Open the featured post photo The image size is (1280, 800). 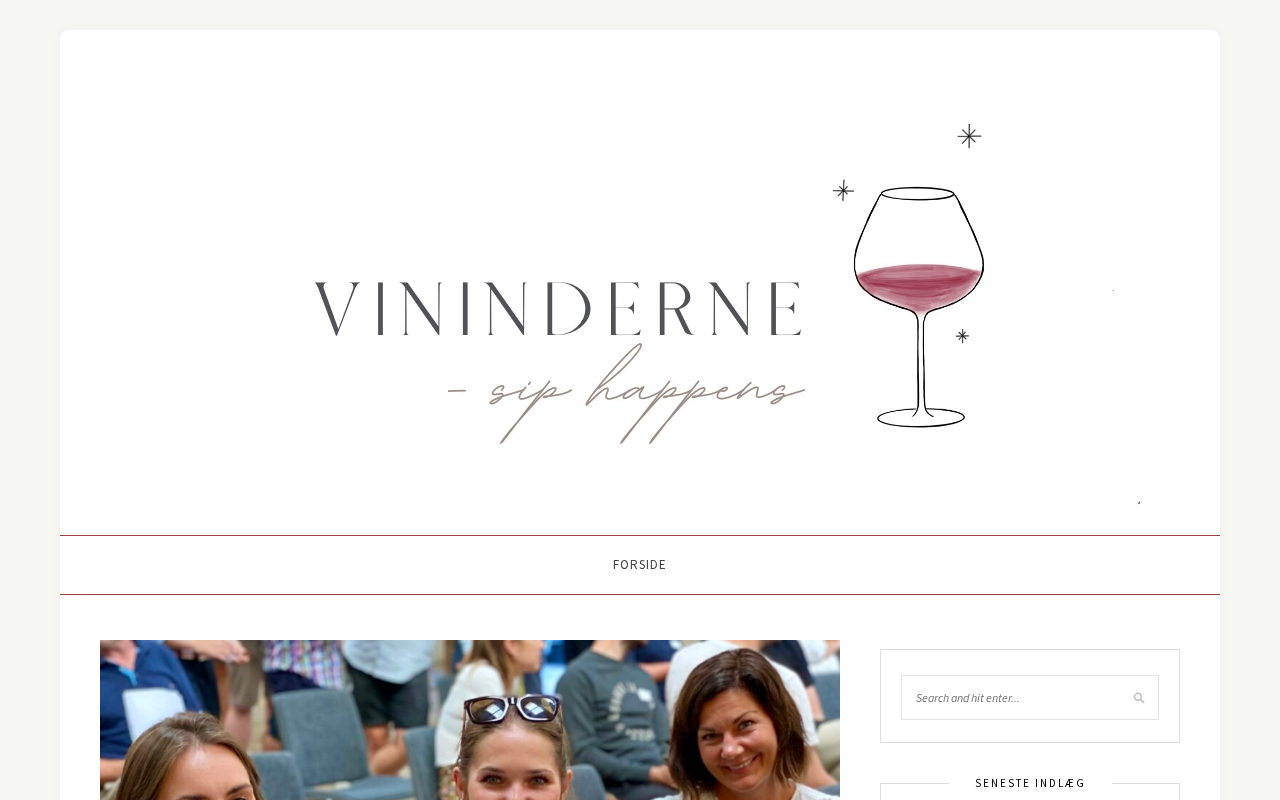[470, 720]
